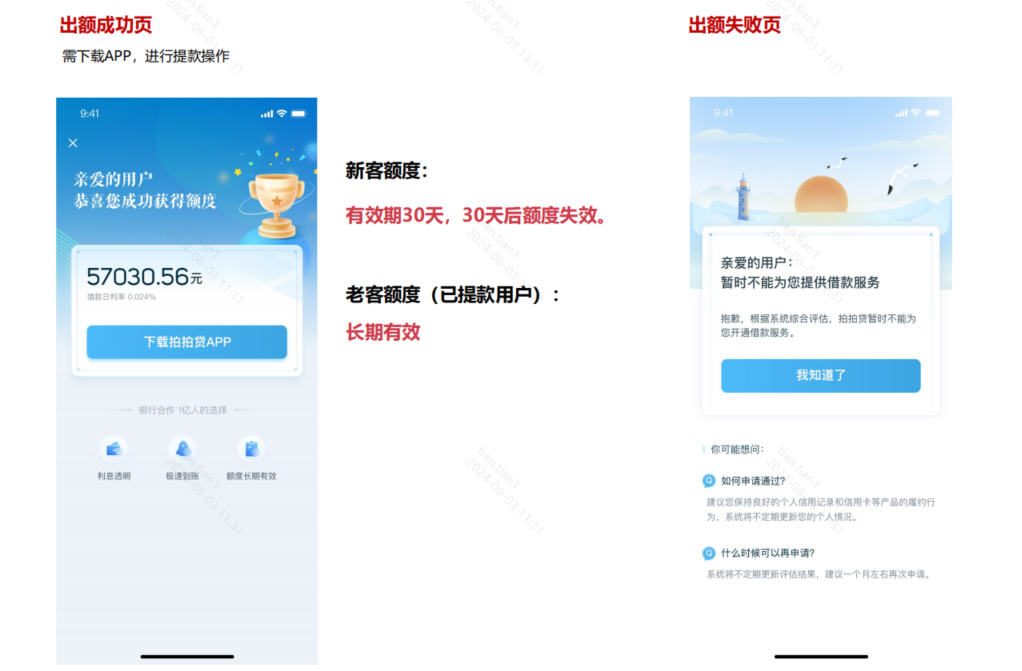Screen dimensions: 1022x671
Task: Click the 抱歉，根据系统综合评估 apology paragraph
Action: [818, 325]
